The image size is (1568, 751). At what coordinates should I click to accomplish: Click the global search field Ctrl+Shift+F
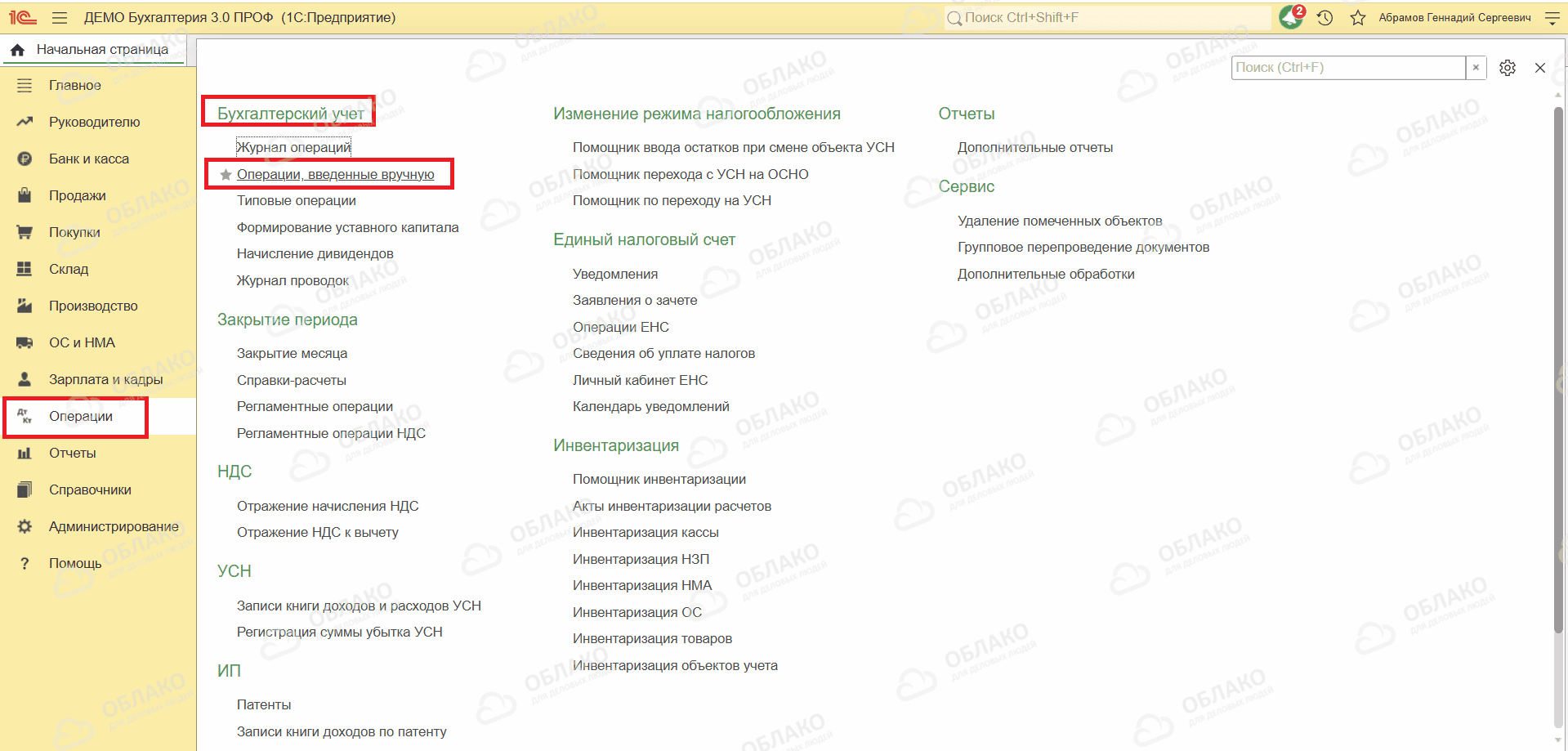coord(1107,17)
